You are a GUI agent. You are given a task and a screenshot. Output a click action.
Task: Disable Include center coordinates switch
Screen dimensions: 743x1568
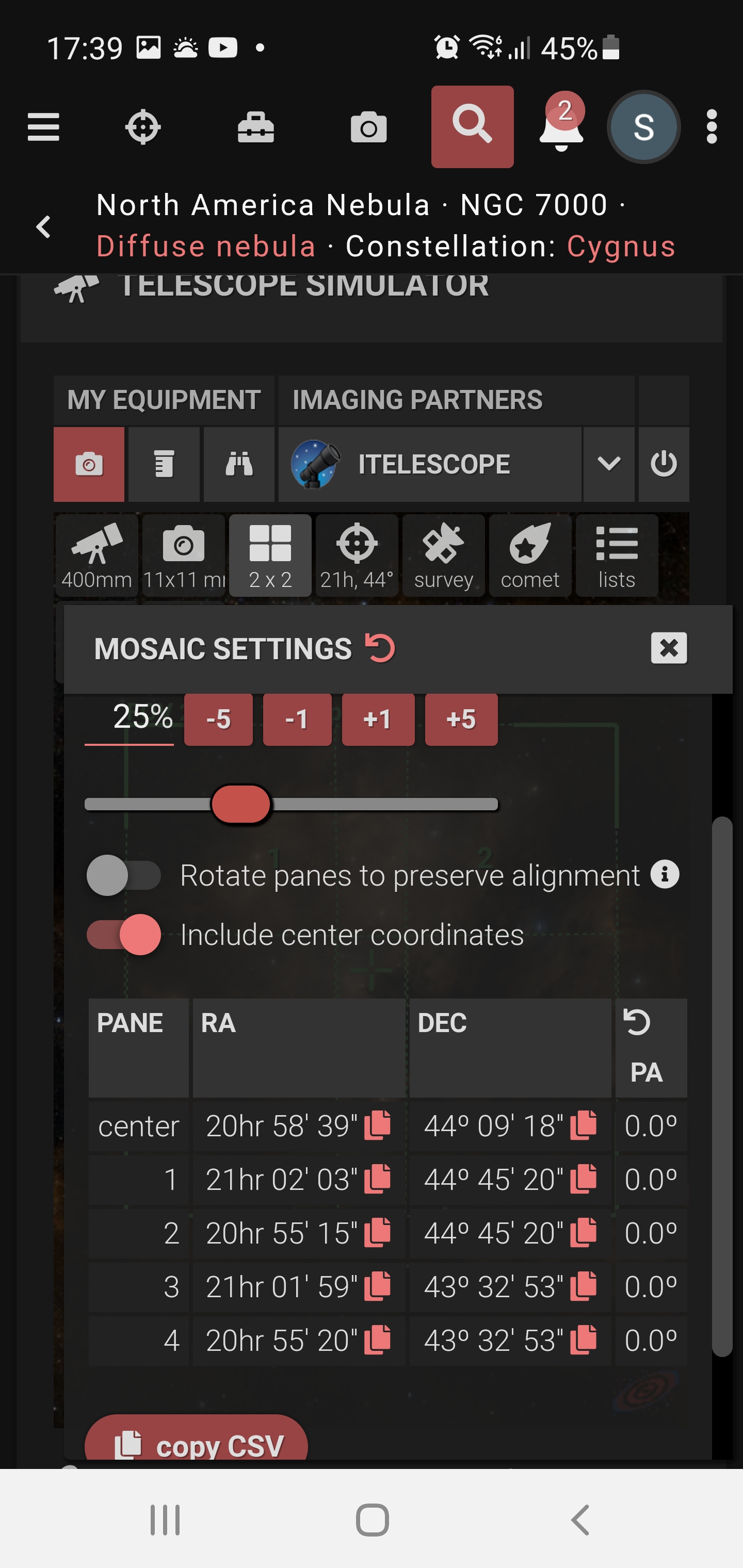coord(124,934)
